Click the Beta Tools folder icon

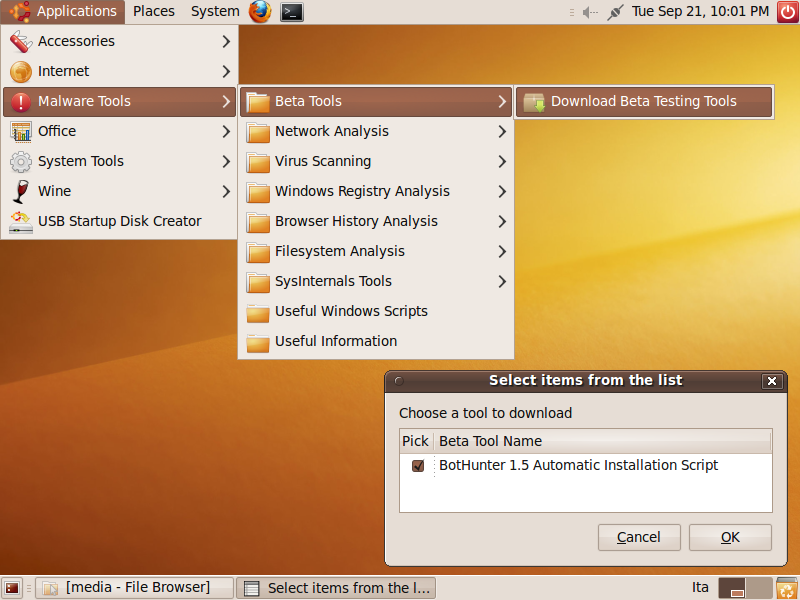coord(258,102)
